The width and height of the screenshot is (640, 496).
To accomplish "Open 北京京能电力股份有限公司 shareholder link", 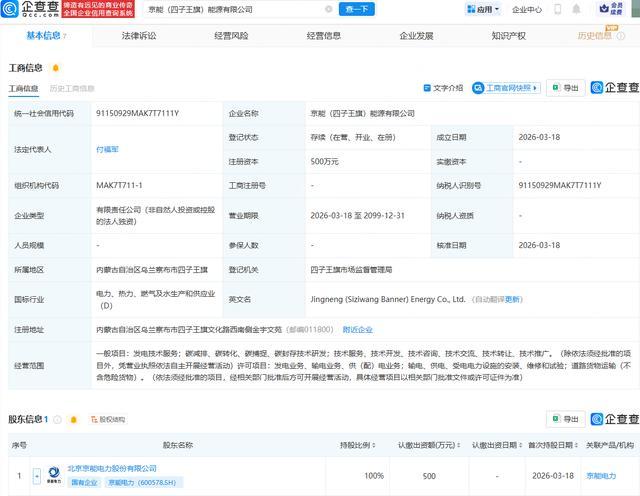I will click(x=112, y=468).
